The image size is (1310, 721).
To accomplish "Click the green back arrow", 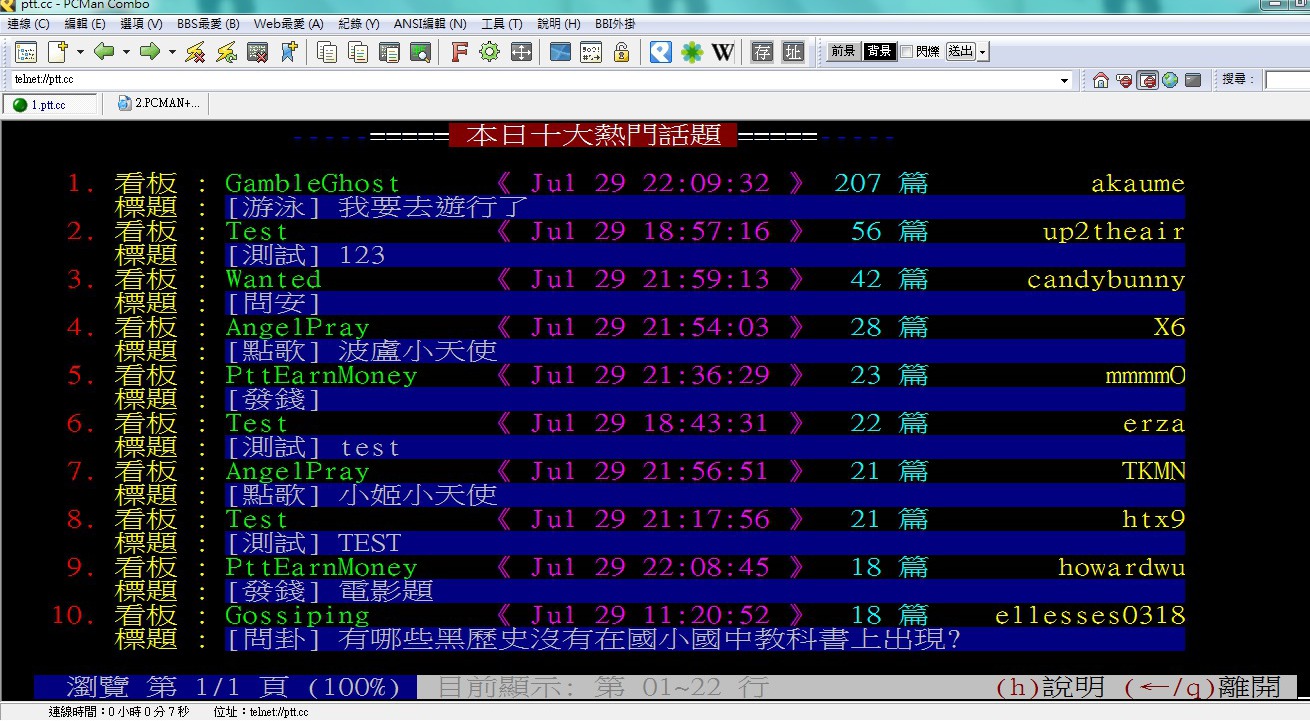I will (104, 52).
